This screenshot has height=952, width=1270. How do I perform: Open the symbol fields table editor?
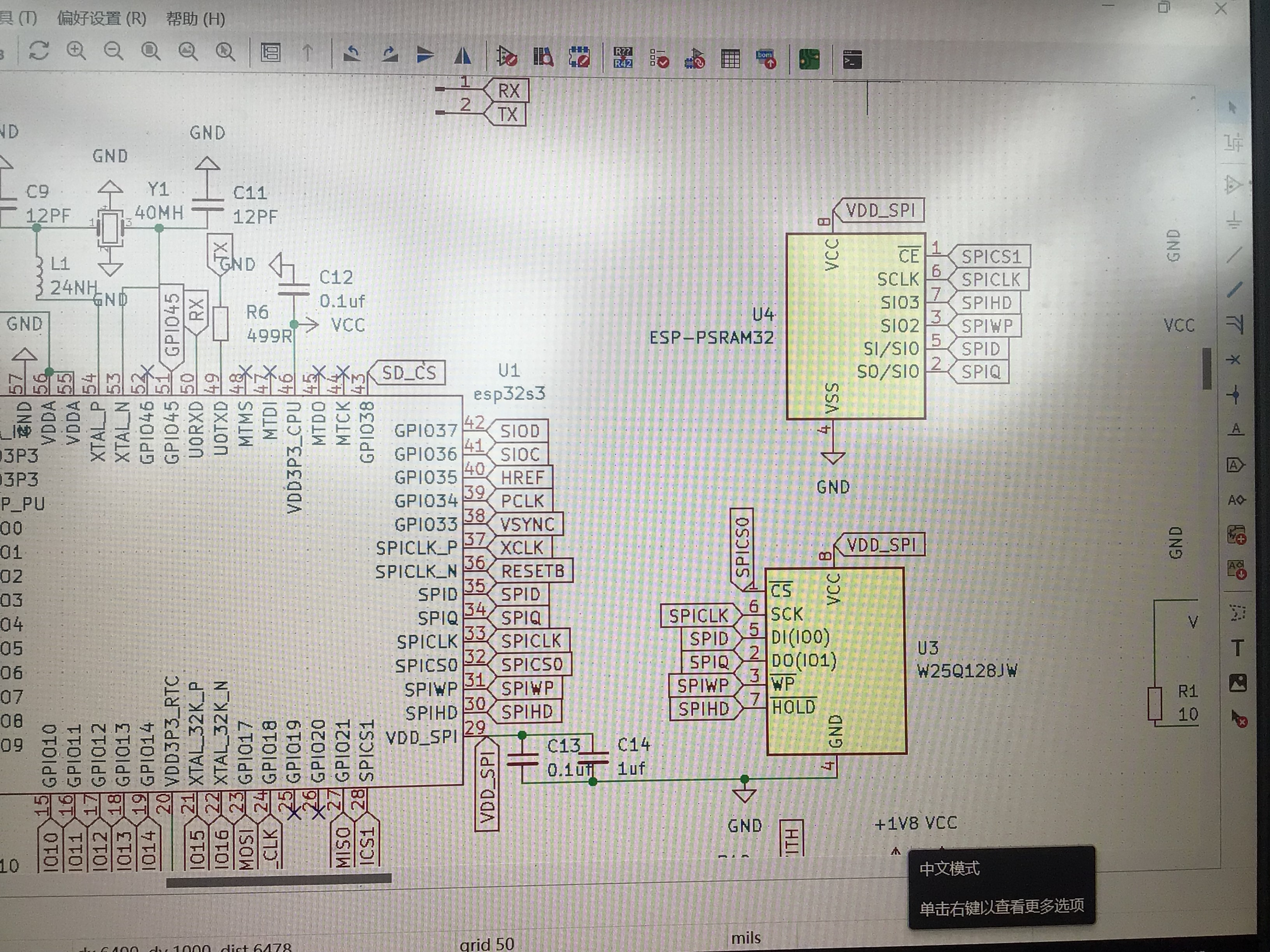(730, 59)
